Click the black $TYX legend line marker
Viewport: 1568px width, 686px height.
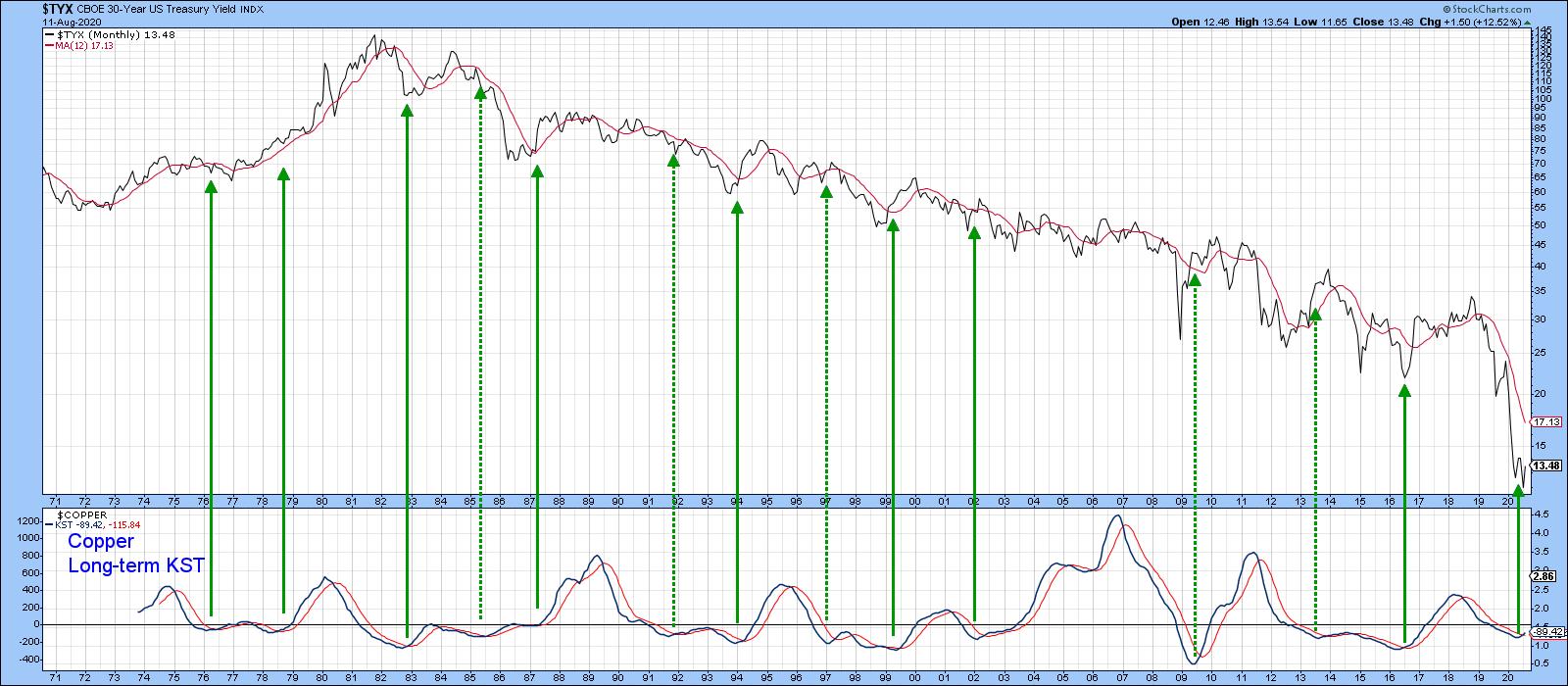[x=50, y=34]
